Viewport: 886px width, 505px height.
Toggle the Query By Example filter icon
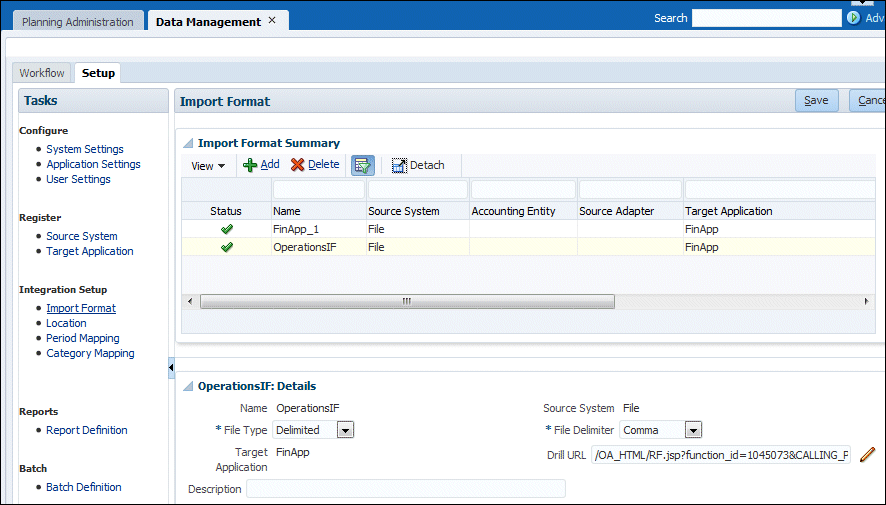(x=363, y=165)
